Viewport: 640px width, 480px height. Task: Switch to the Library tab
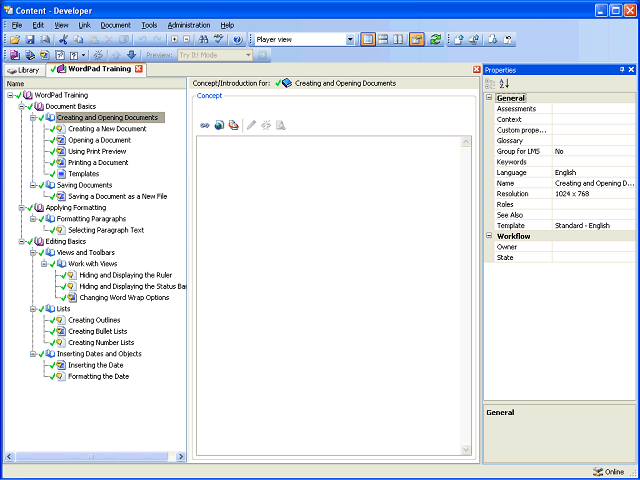point(24,70)
